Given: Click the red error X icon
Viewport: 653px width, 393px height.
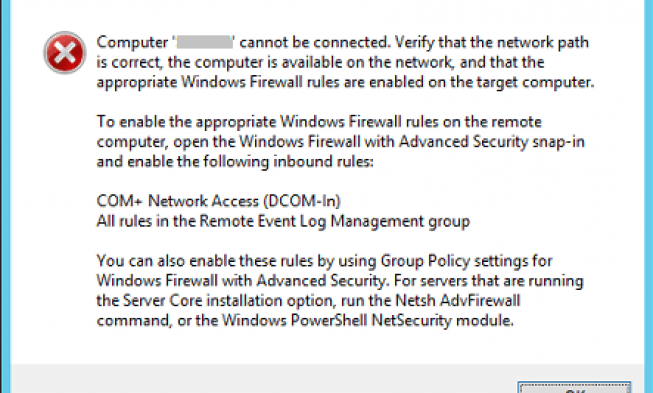Looking at the screenshot, I should [65, 52].
